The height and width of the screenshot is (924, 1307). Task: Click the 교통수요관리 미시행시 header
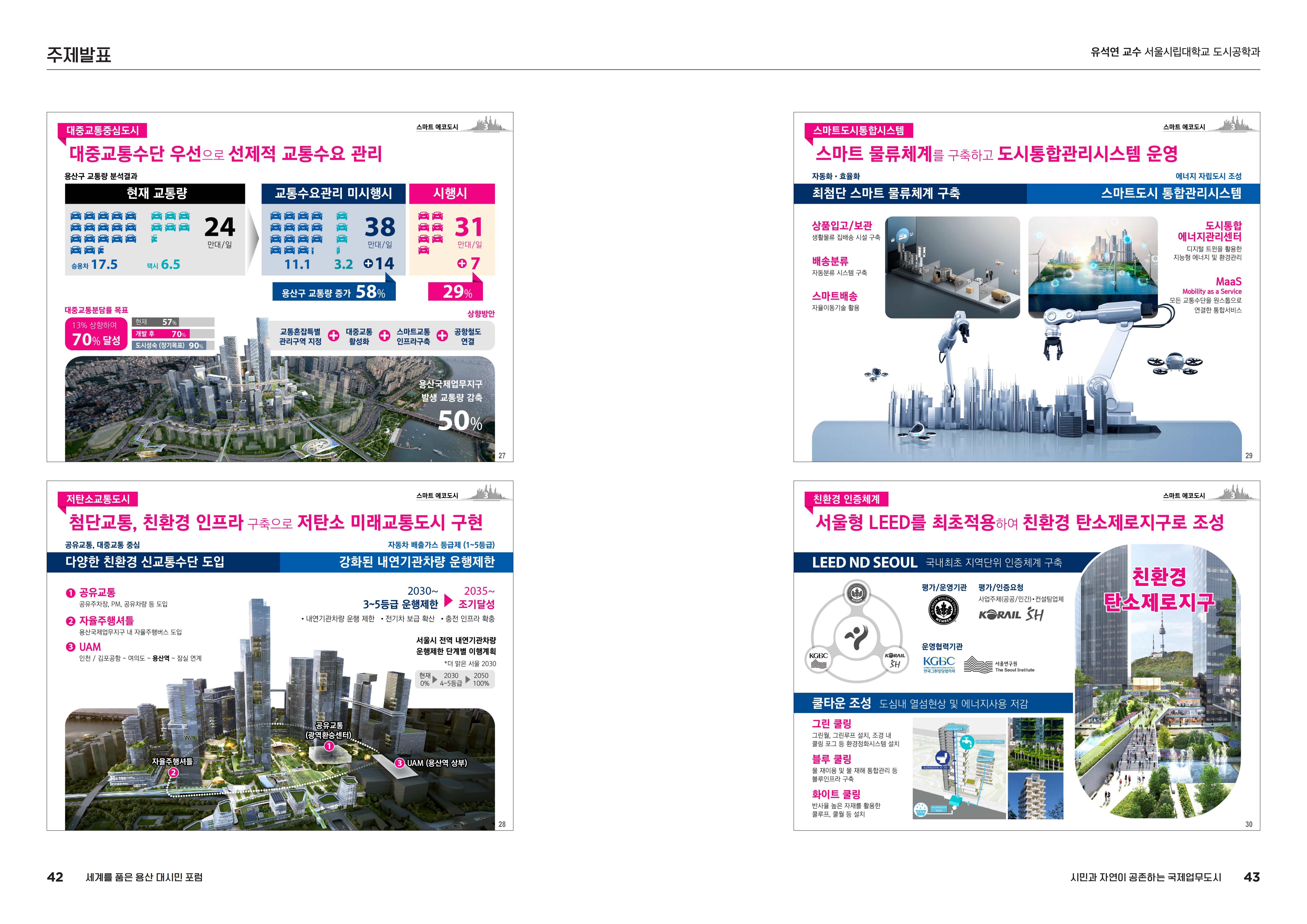coord(334,193)
